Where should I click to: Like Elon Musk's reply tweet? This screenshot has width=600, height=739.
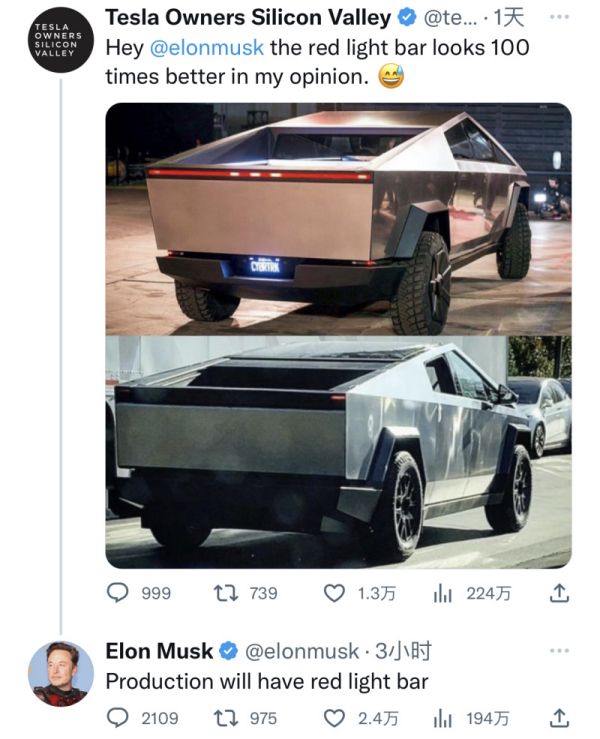pyautogui.click(x=335, y=718)
